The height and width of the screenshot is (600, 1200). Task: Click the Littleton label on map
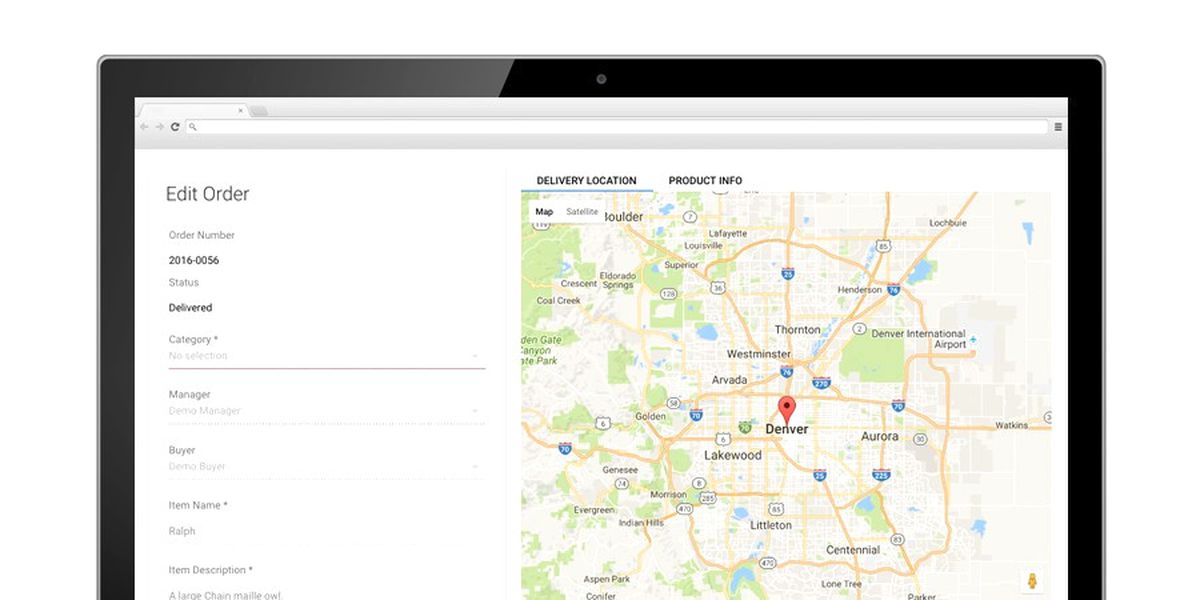(x=771, y=525)
